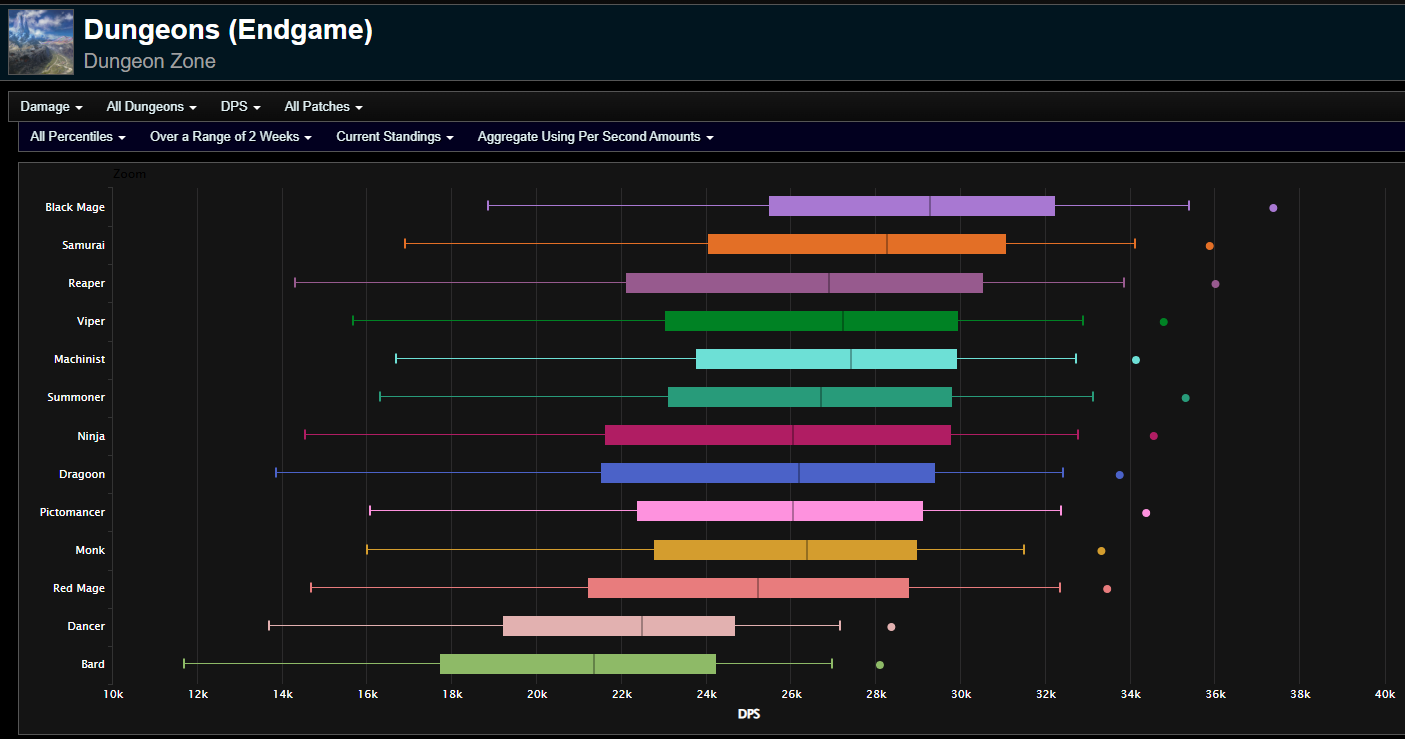Image resolution: width=1405 pixels, height=739 pixels.
Task: Click the Ninja outlier dot
Action: (1153, 436)
